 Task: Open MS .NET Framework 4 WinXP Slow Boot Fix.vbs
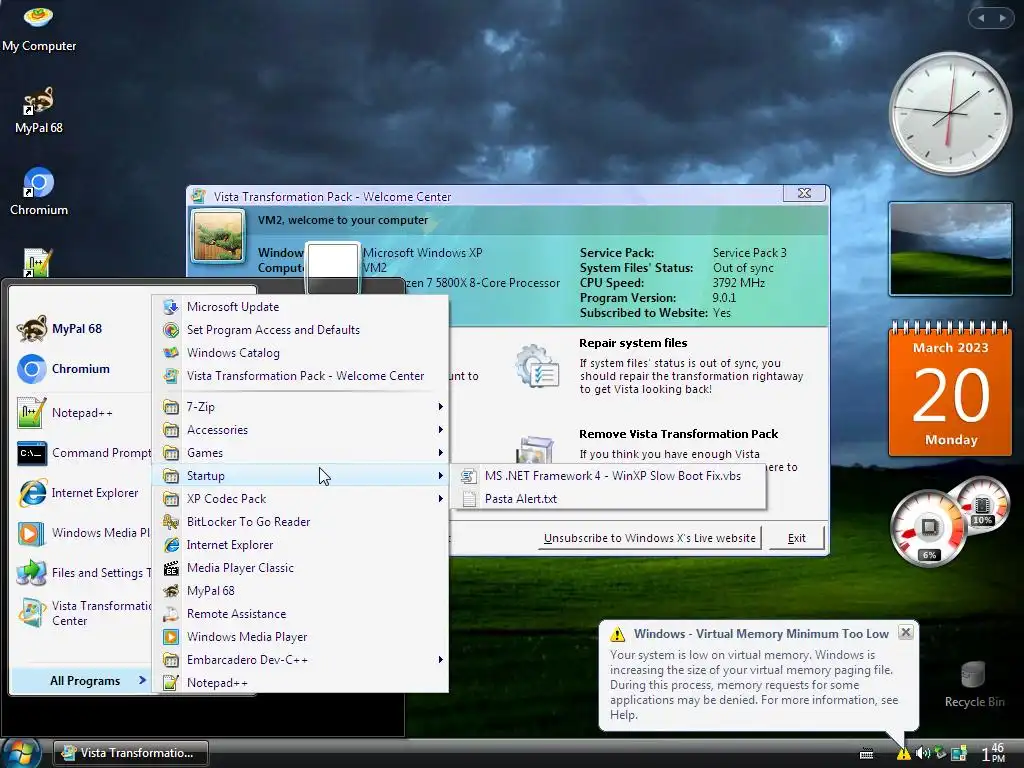point(607,475)
